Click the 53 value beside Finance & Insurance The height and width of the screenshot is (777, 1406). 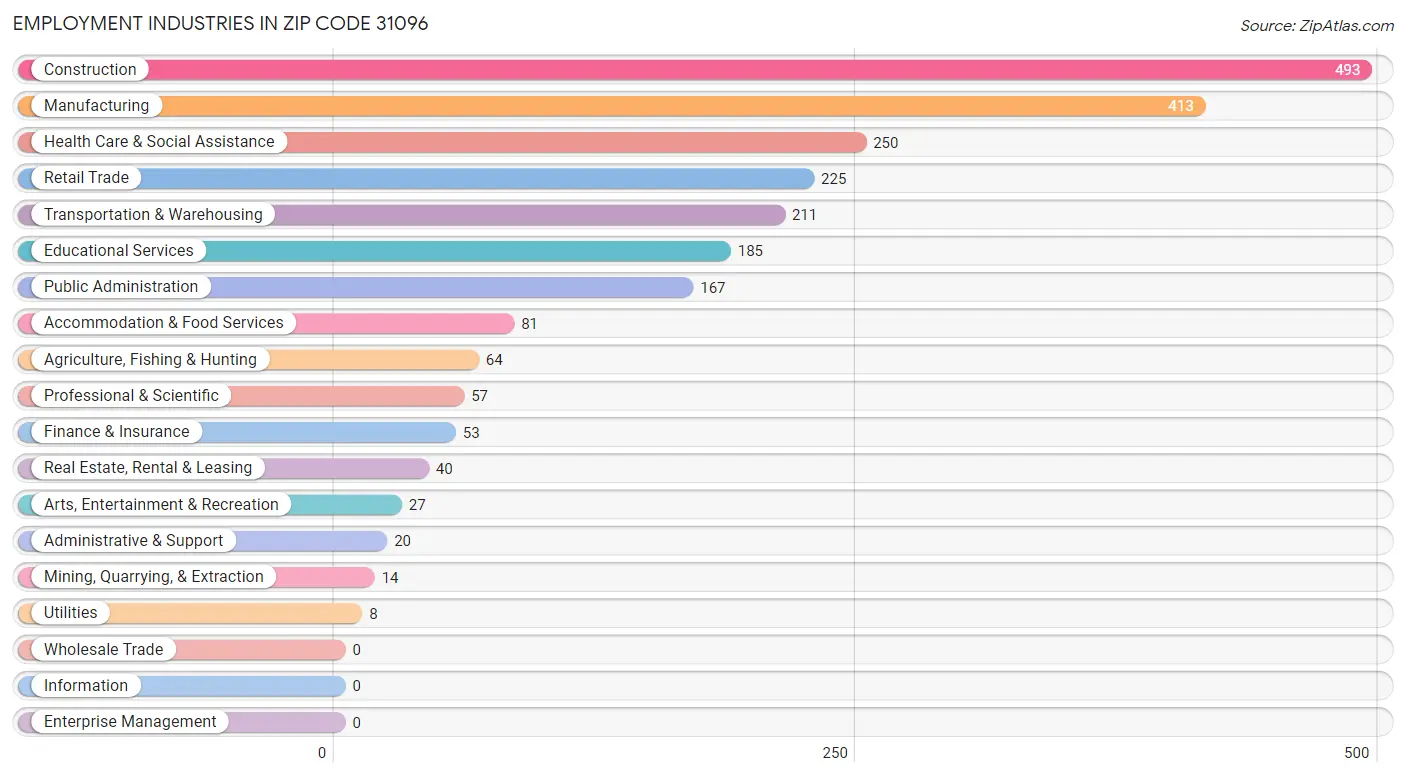[x=472, y=433]
